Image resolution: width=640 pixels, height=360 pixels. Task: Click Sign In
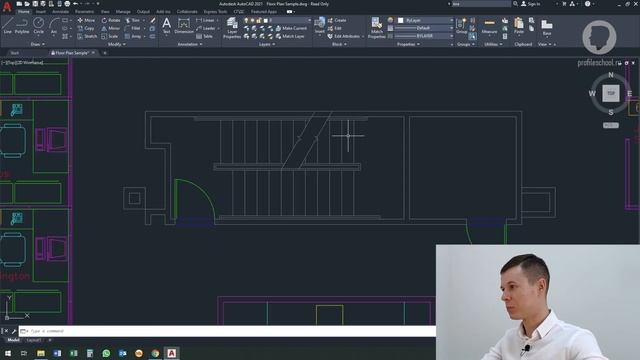[530, 4]
